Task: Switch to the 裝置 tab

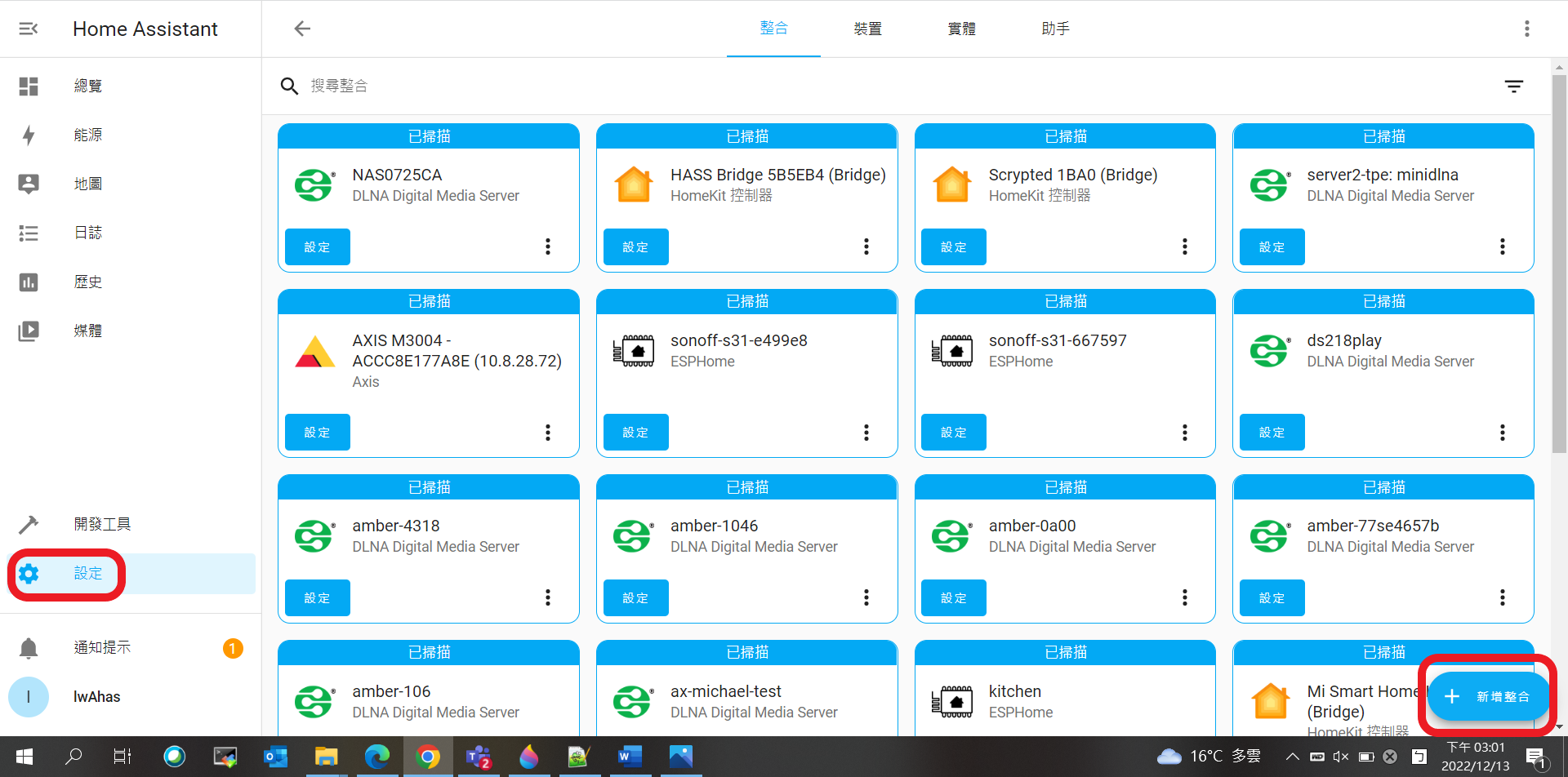Action: [867, 29]
